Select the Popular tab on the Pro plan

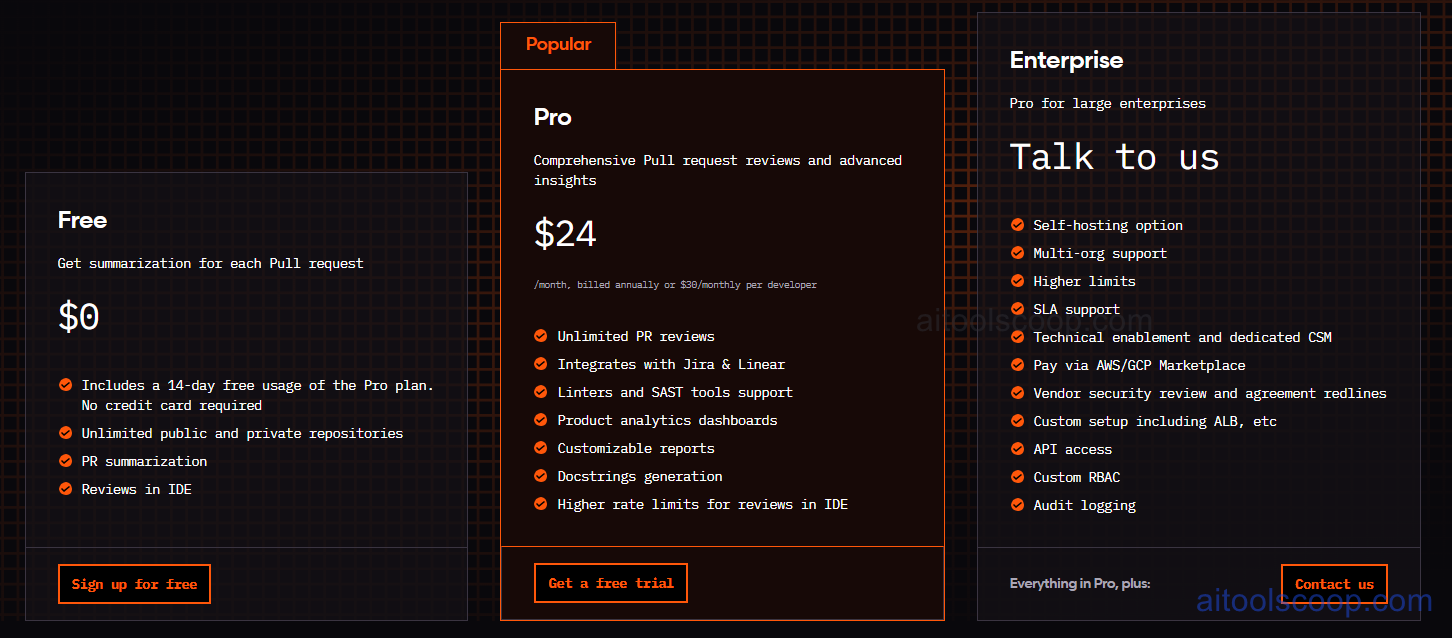[x=558, y=44]
